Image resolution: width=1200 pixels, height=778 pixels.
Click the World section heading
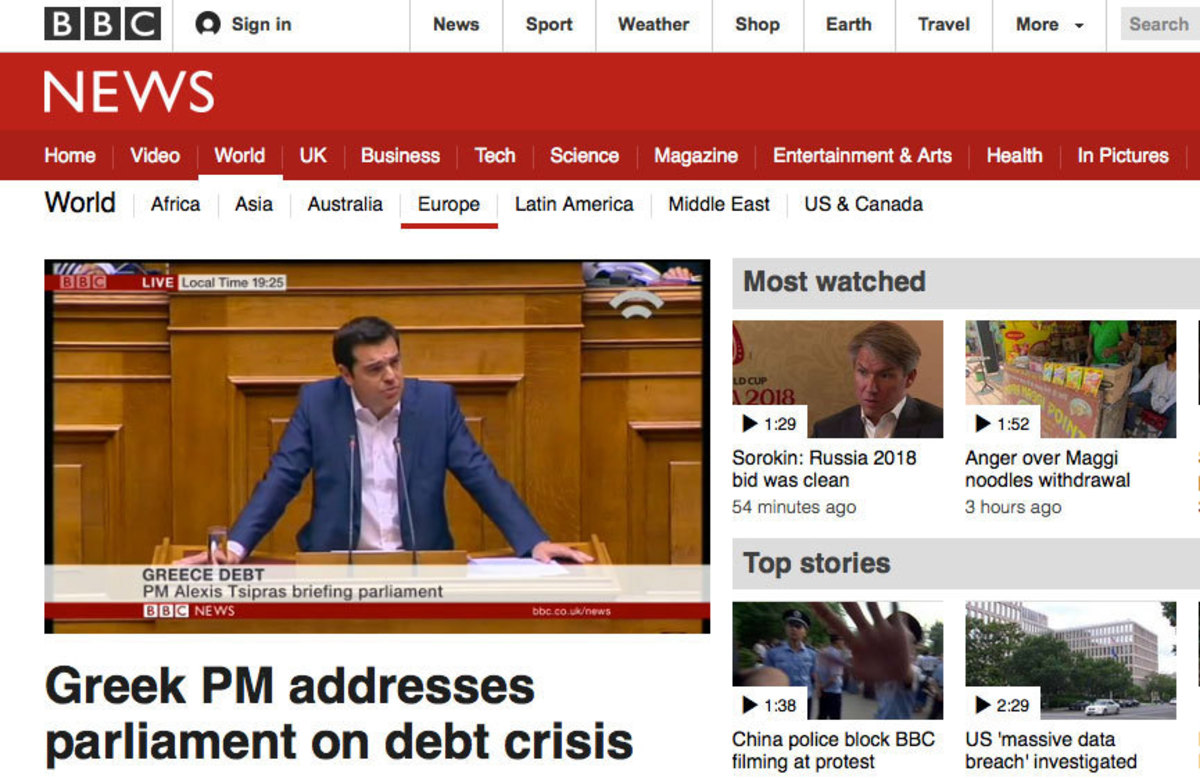click(x=80, y=203)
